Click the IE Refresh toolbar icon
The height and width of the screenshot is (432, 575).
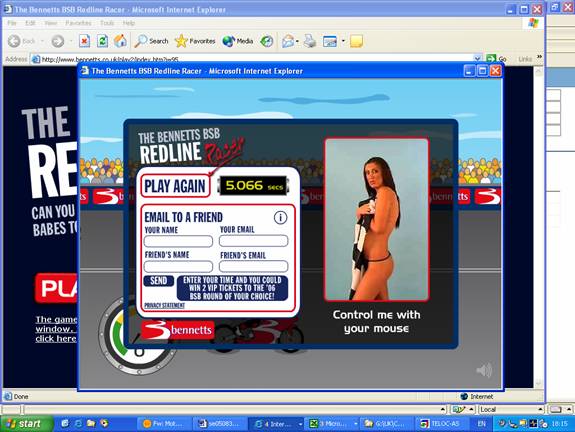click(x=102, y=41)
